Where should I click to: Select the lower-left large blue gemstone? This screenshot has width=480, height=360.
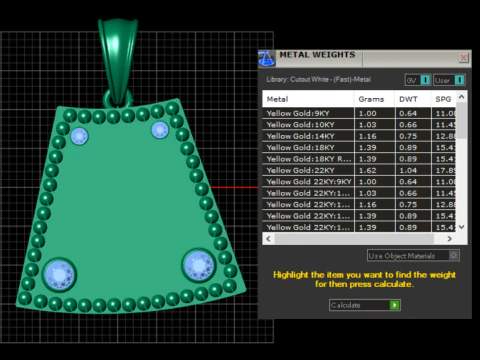coord(59,274)
